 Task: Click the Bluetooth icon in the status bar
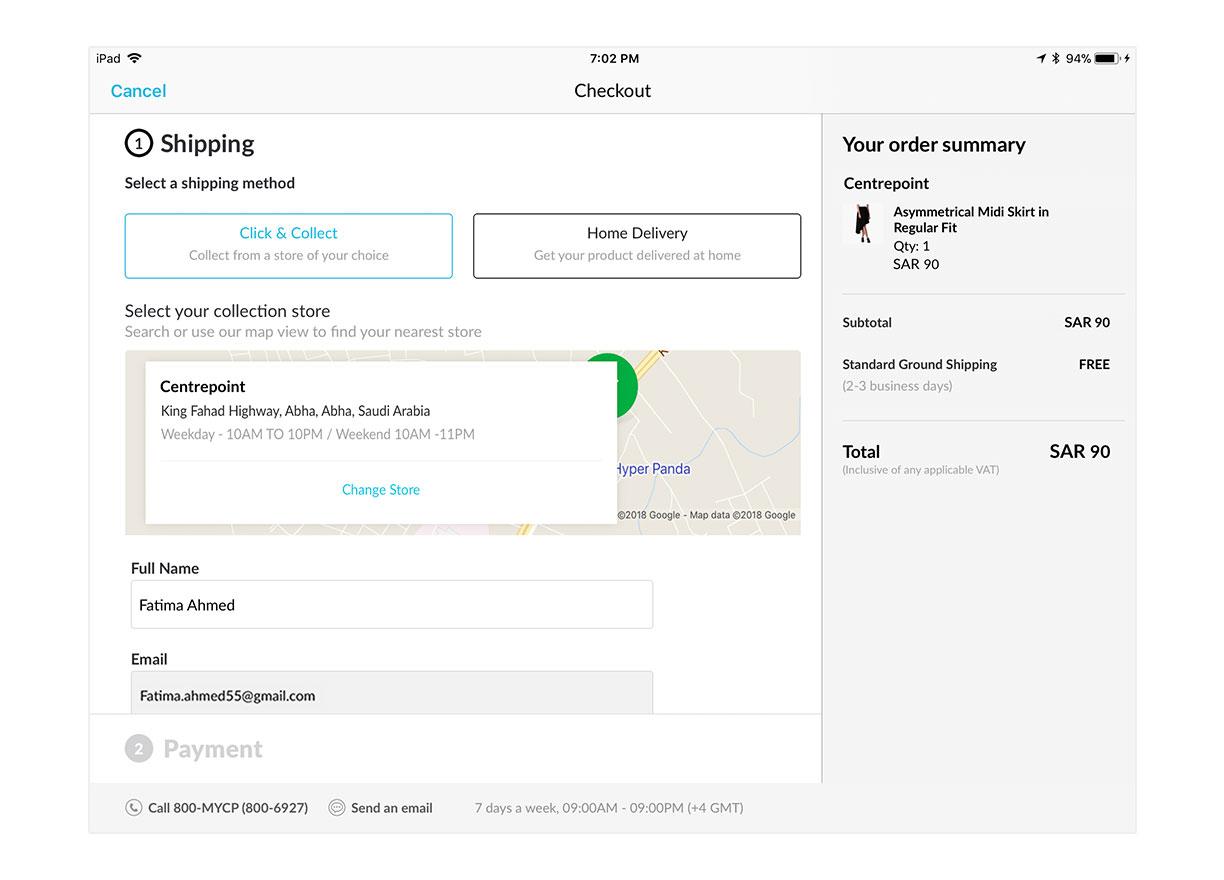[1055, 58]
